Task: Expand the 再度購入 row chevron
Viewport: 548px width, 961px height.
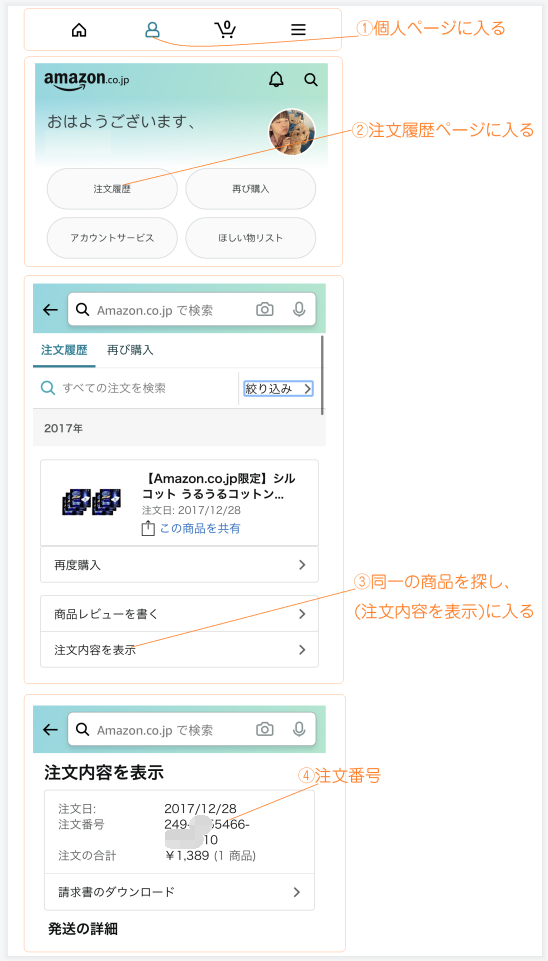Action: pos(302,565)
